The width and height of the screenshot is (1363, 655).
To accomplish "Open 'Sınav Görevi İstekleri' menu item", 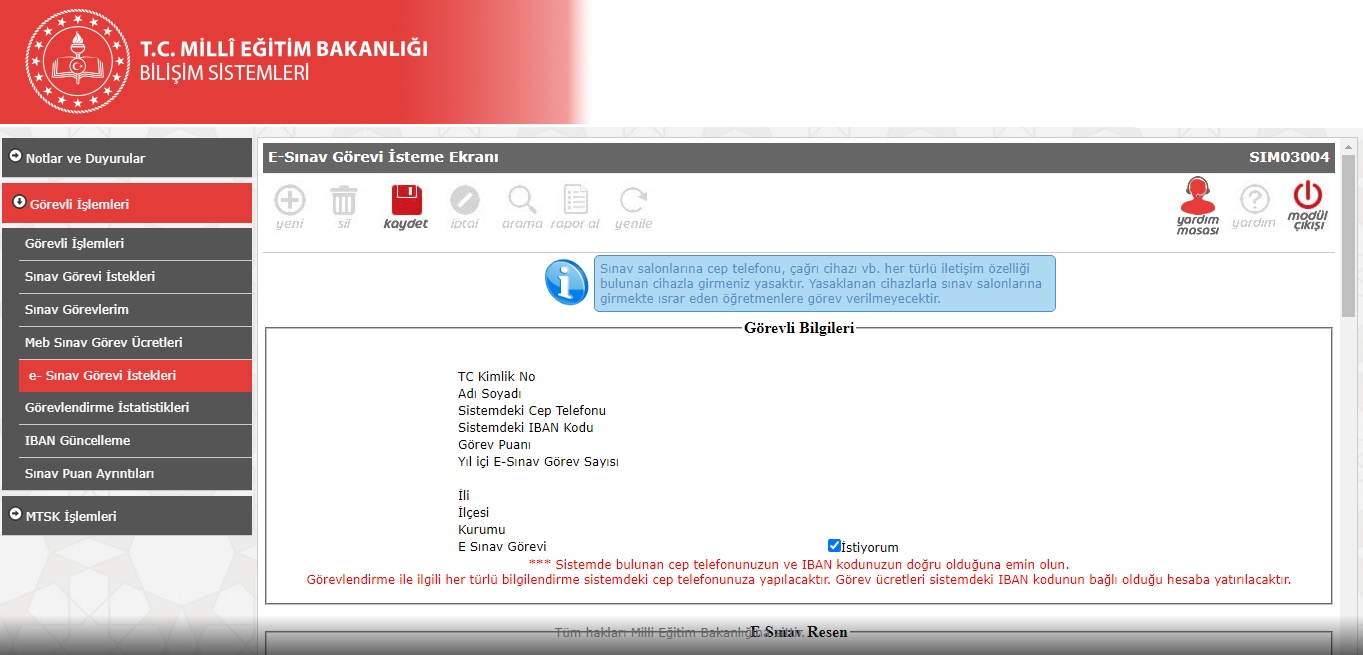I will [90, 276].
